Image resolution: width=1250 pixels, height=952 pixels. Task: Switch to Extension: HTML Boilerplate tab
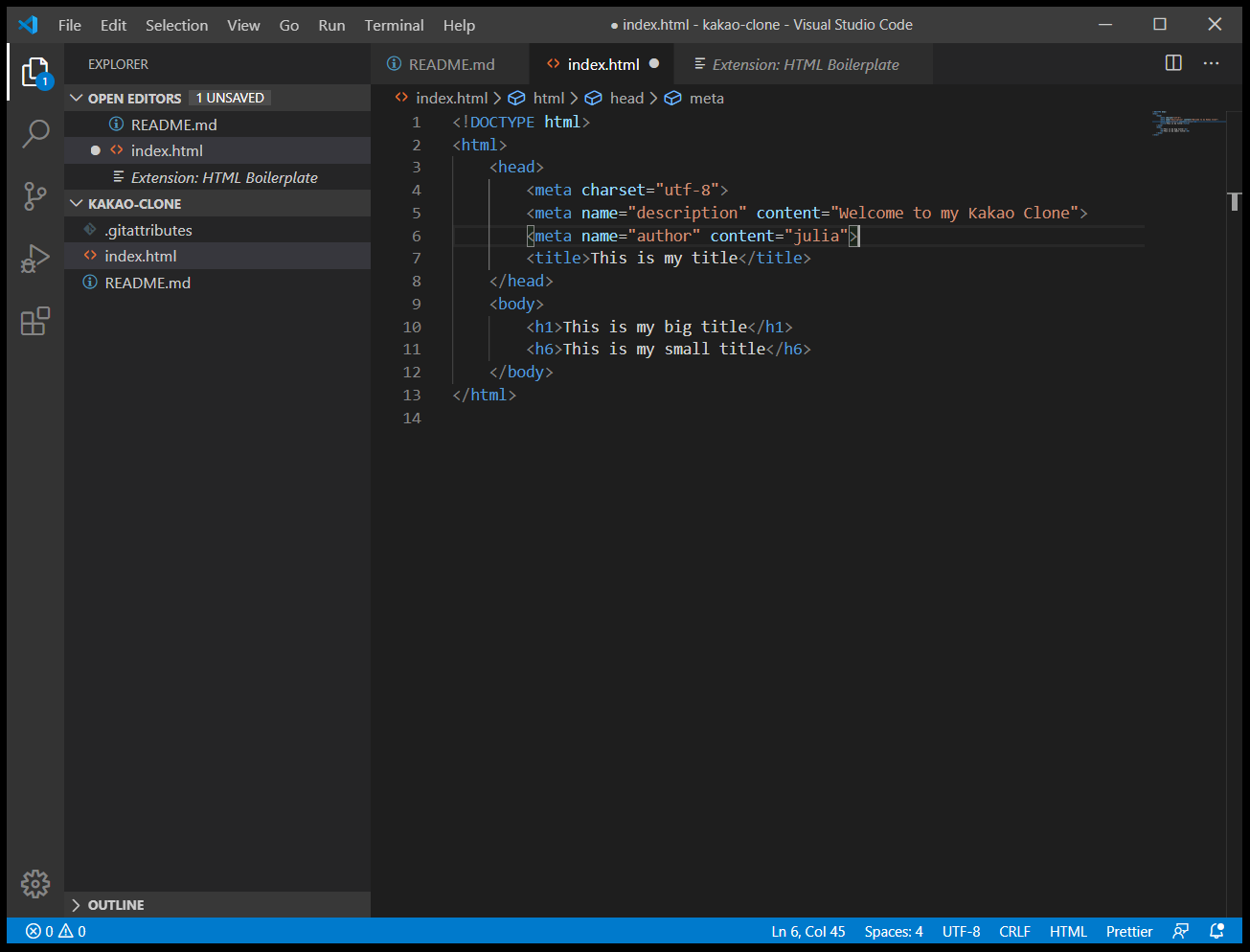coord(804,64)
